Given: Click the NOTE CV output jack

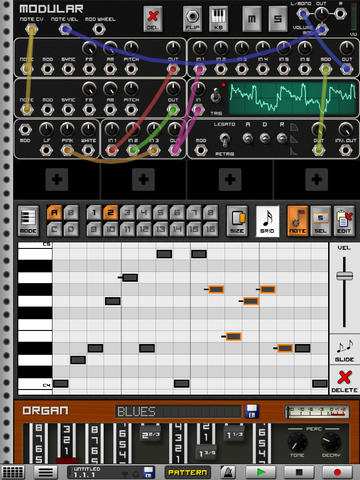Looking at the screenshot, I should click(31, 29).
